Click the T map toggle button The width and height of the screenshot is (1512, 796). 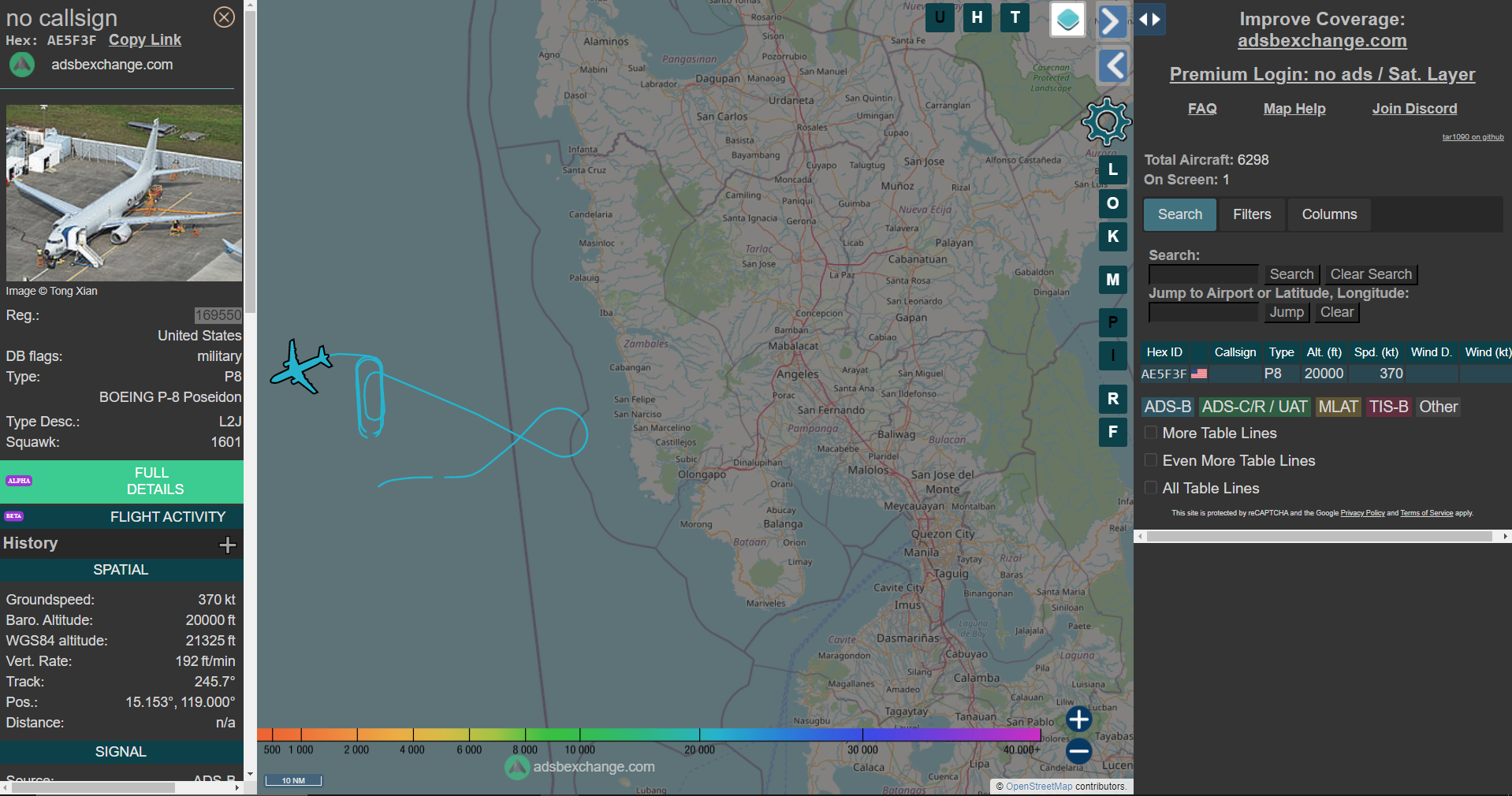pyautogui.click(x=1015, y=17)
